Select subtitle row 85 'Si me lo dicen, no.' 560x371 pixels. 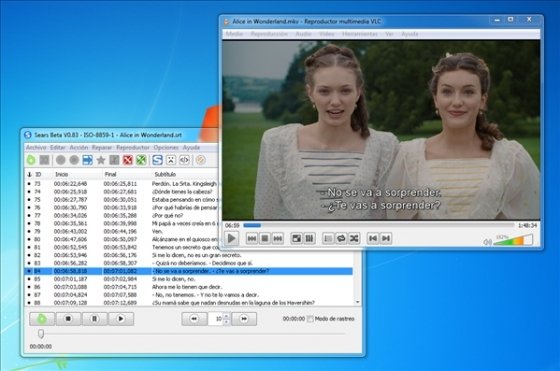coord(189,279)
